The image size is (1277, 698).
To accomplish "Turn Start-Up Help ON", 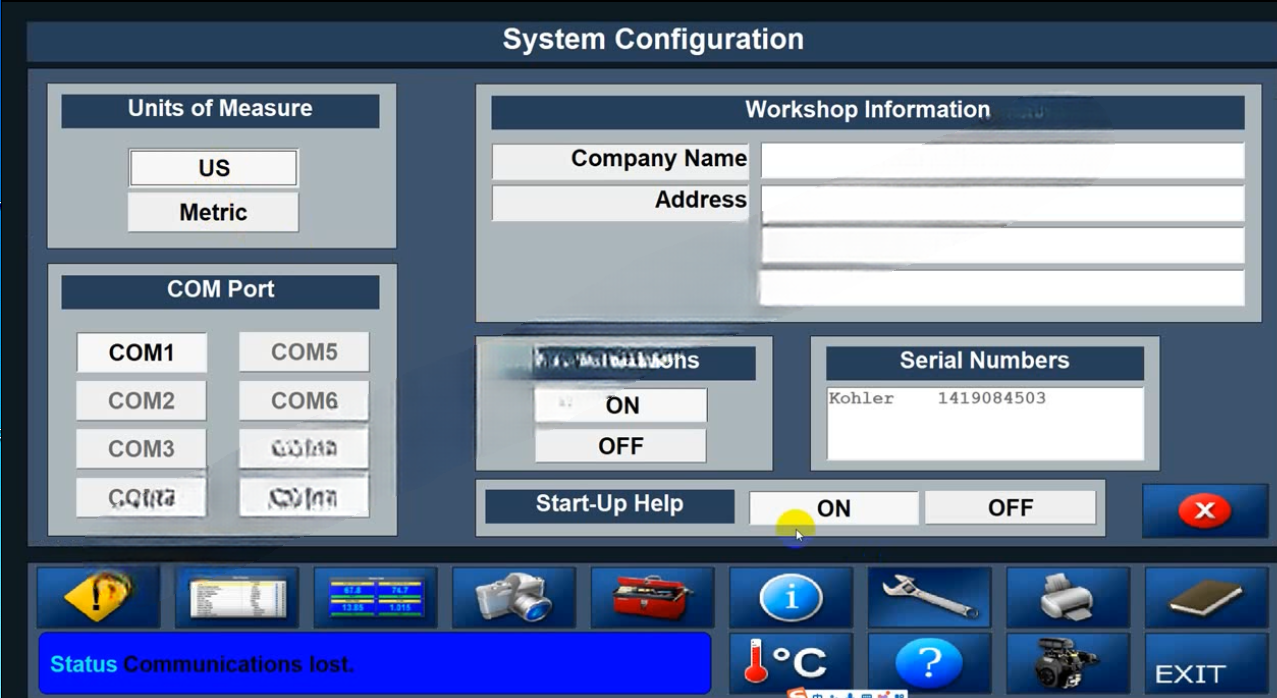I will point(833,508).
